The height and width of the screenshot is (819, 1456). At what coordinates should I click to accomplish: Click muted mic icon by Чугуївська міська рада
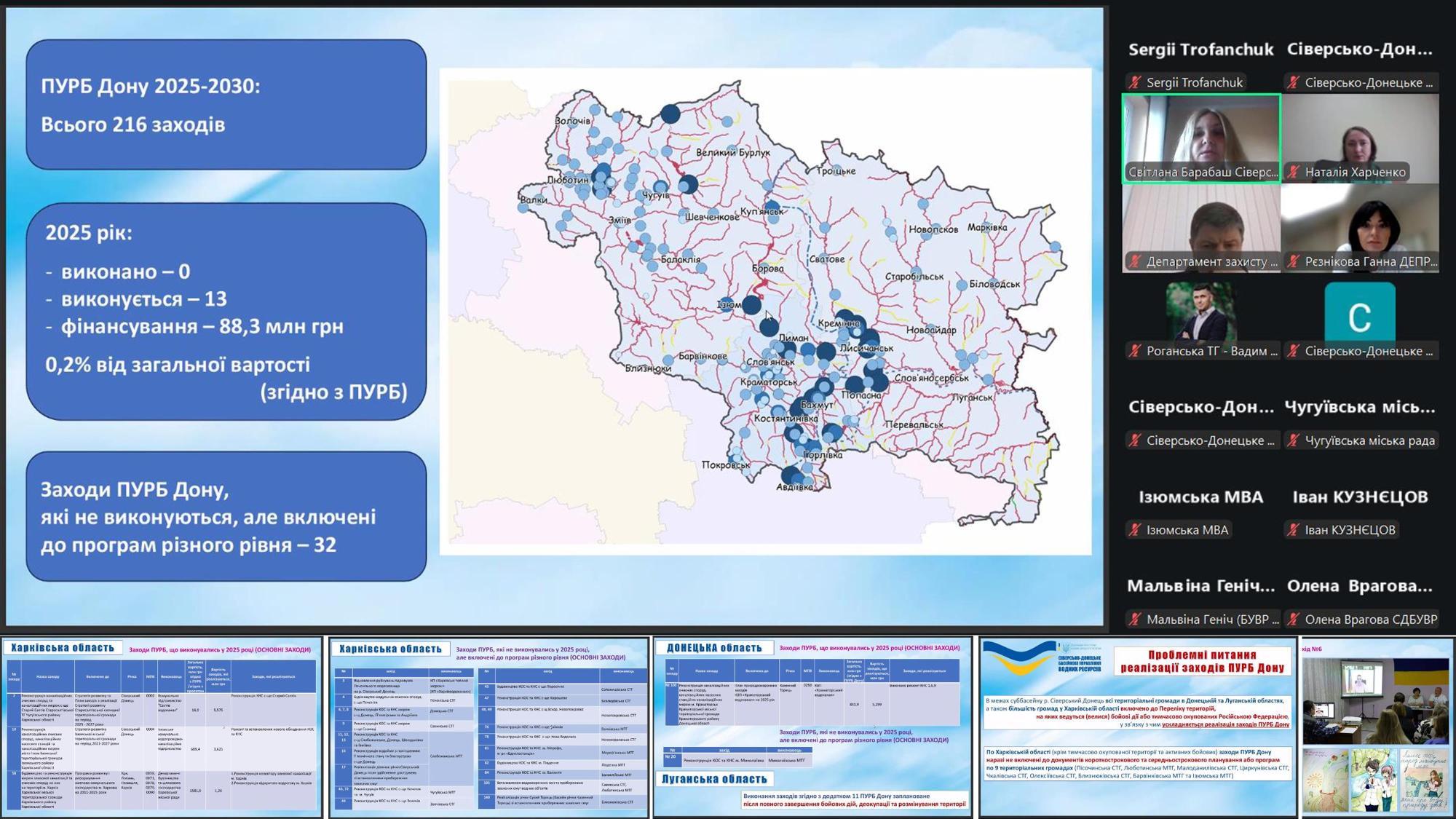point(1293,440)
